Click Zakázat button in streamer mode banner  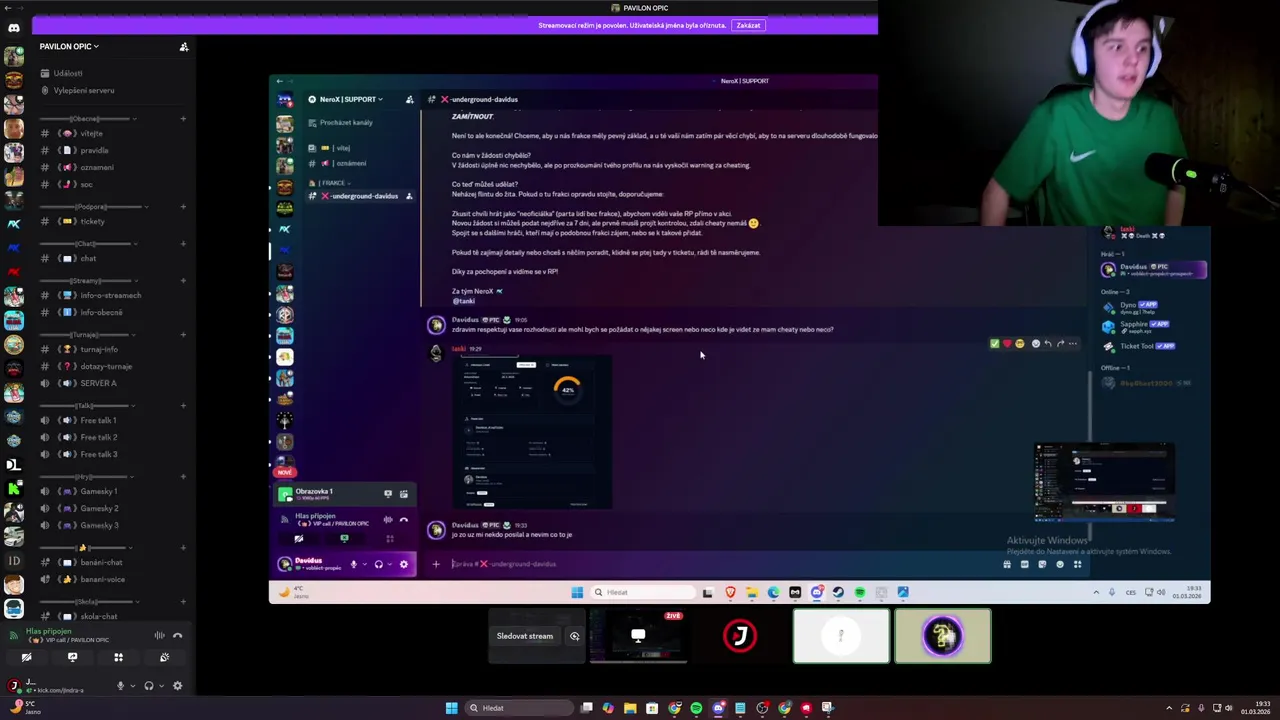[748, 25]
